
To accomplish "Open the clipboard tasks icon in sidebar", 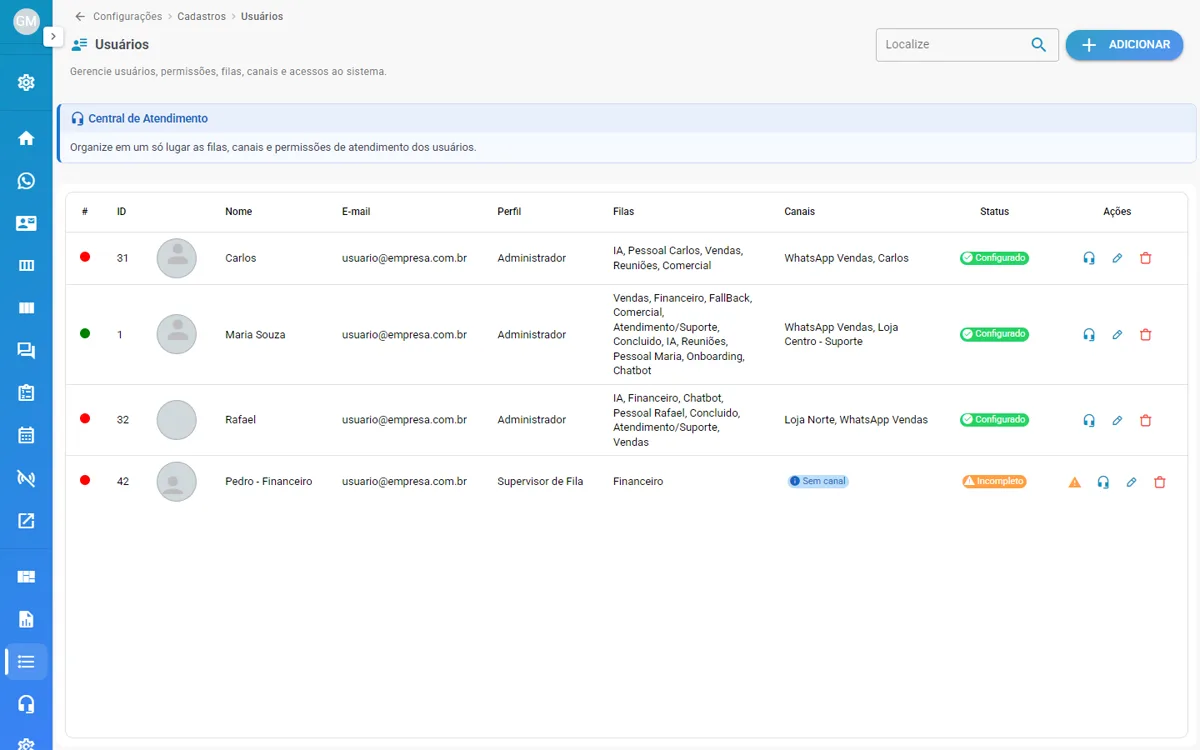I will (x=26, y=393).
